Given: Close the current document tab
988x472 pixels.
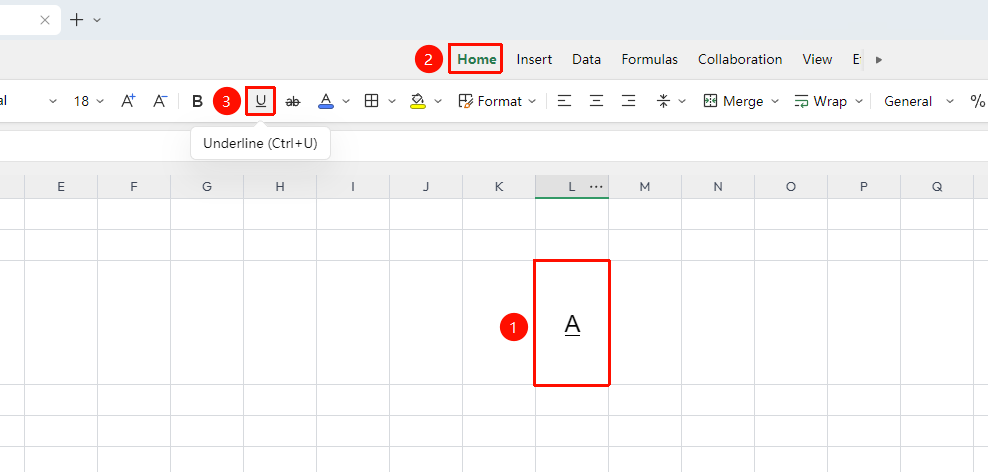Looking at the screenshot, I should tap(45, 20).
